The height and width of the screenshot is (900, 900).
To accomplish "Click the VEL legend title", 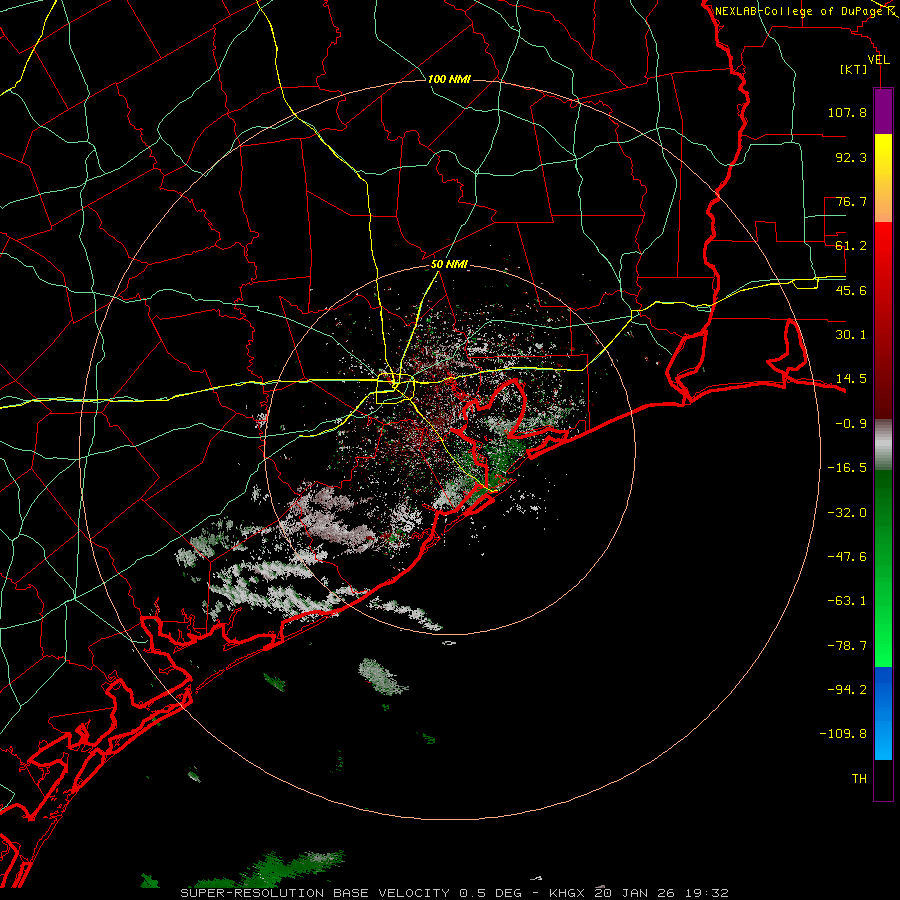I will [x=878, y=60].
